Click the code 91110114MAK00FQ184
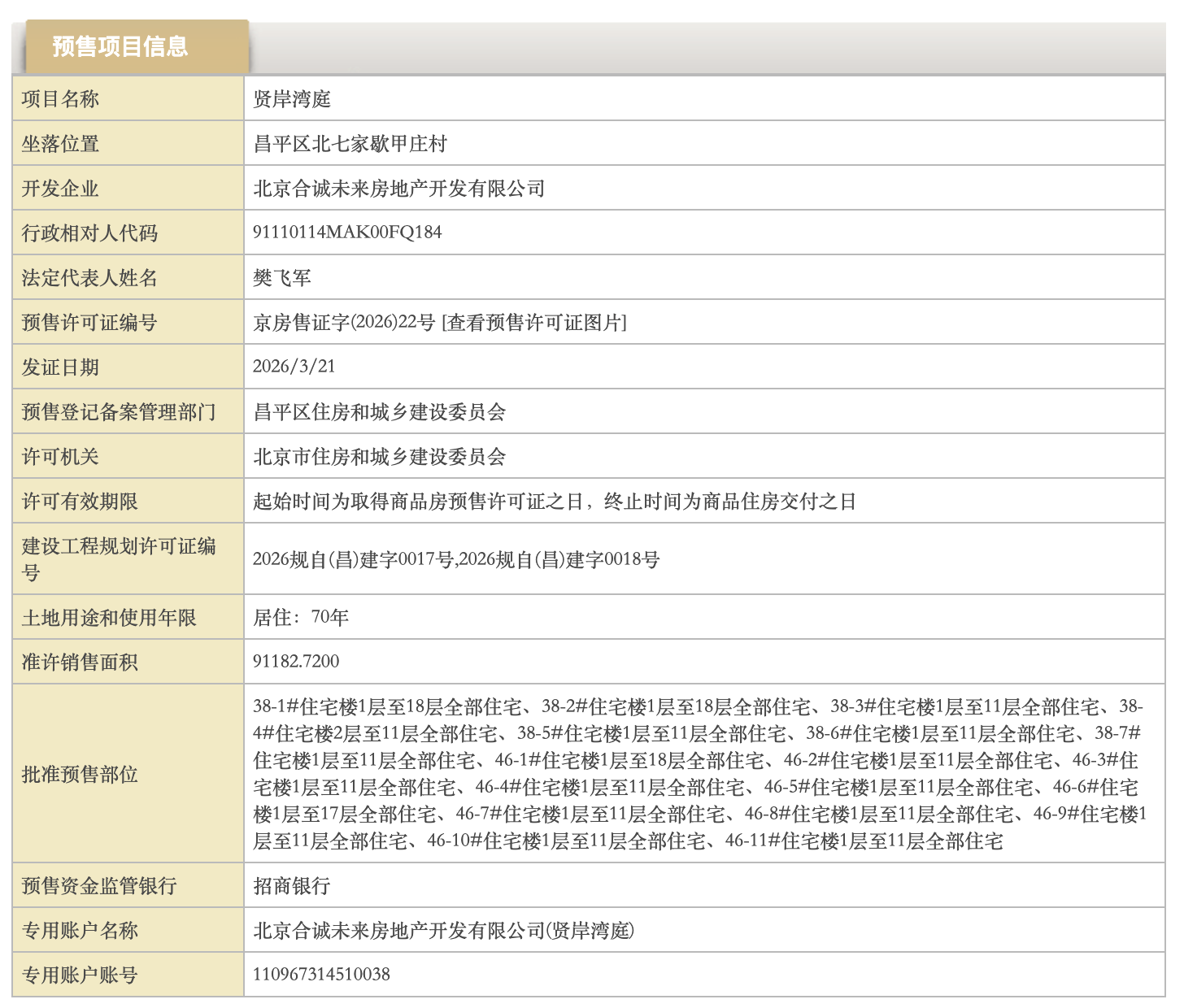1184x1008 pixels. pos(347,232)
